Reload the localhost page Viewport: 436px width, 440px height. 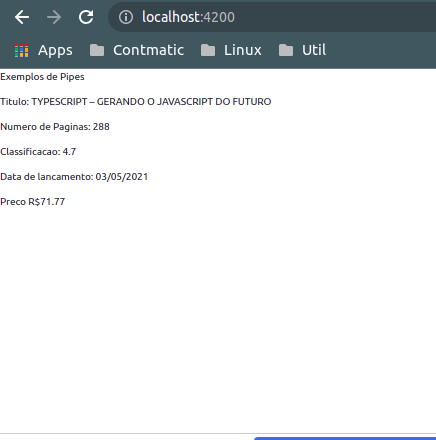pyautogui.click(x=86, y=17)
